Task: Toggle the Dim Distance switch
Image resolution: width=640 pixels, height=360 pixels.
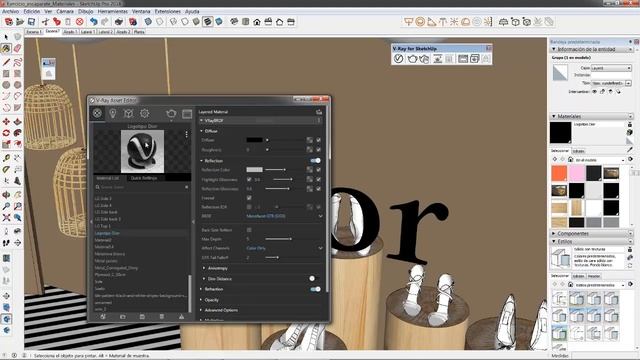Action: point(313,278)
